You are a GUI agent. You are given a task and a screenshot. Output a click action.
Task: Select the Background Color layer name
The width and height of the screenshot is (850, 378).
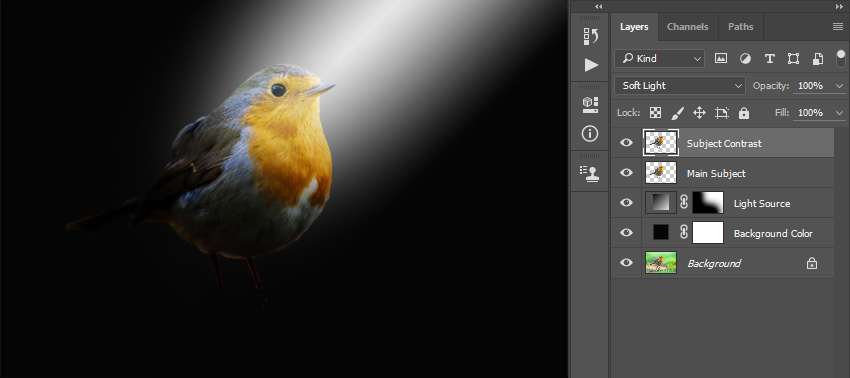pyautogui.click(x=773, y=234)
